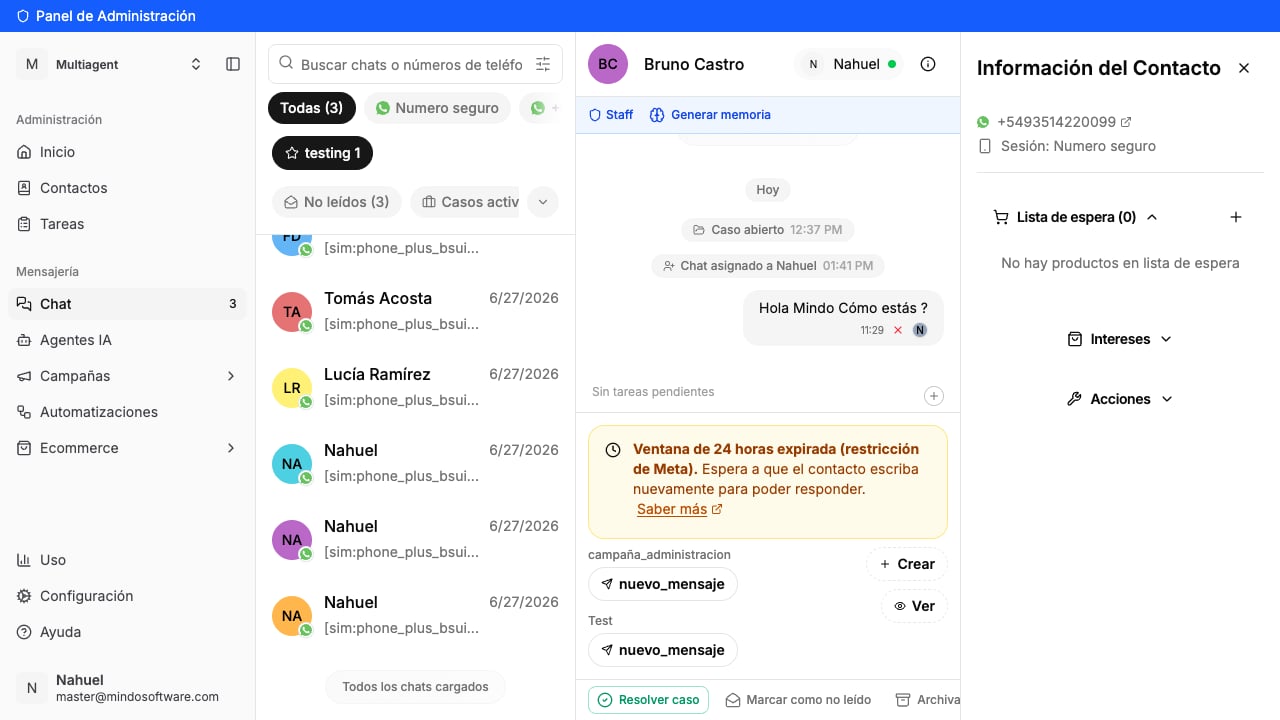Click the search chats input field
The image size is (1280, 720).
point(411,64)
